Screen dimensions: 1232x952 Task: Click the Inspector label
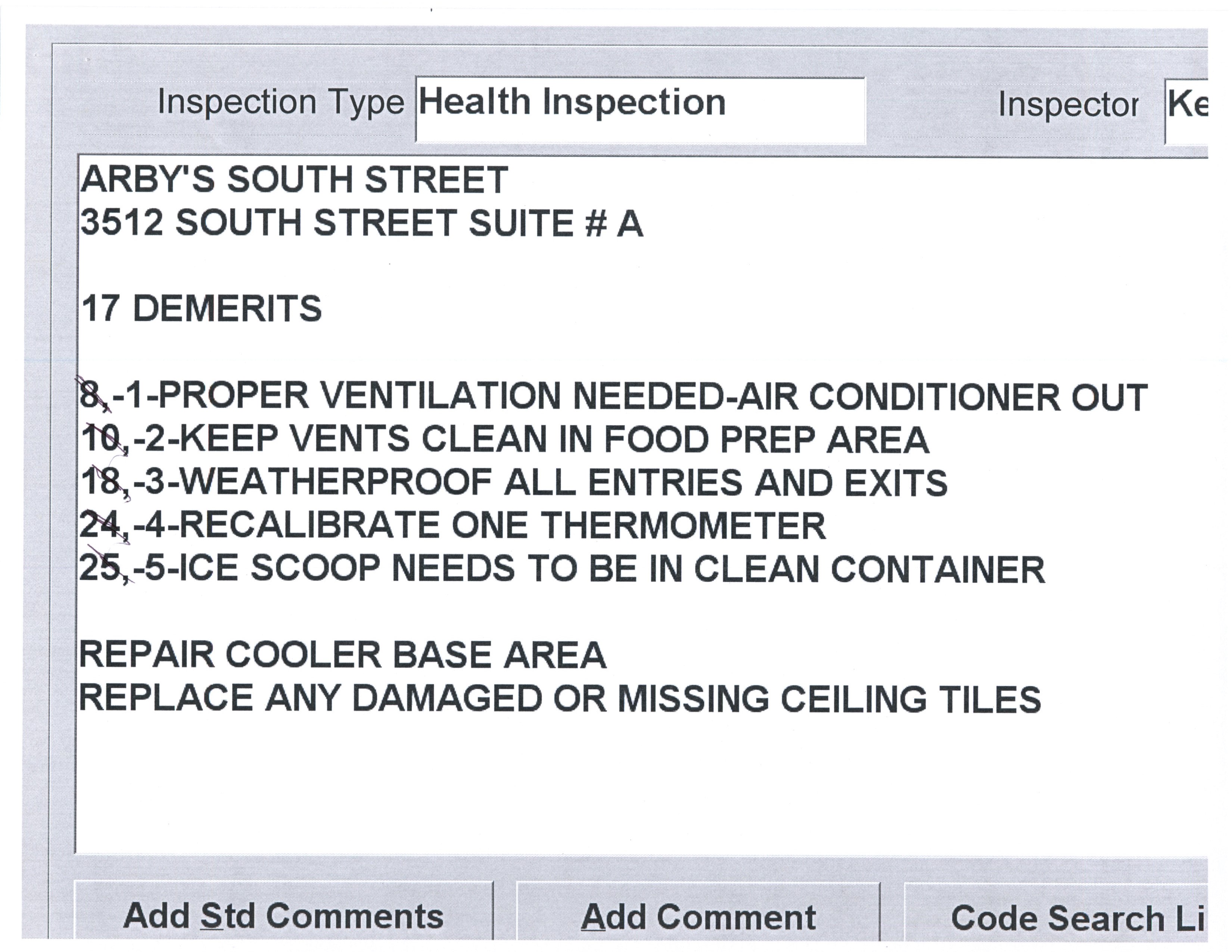coord(1068,105)
